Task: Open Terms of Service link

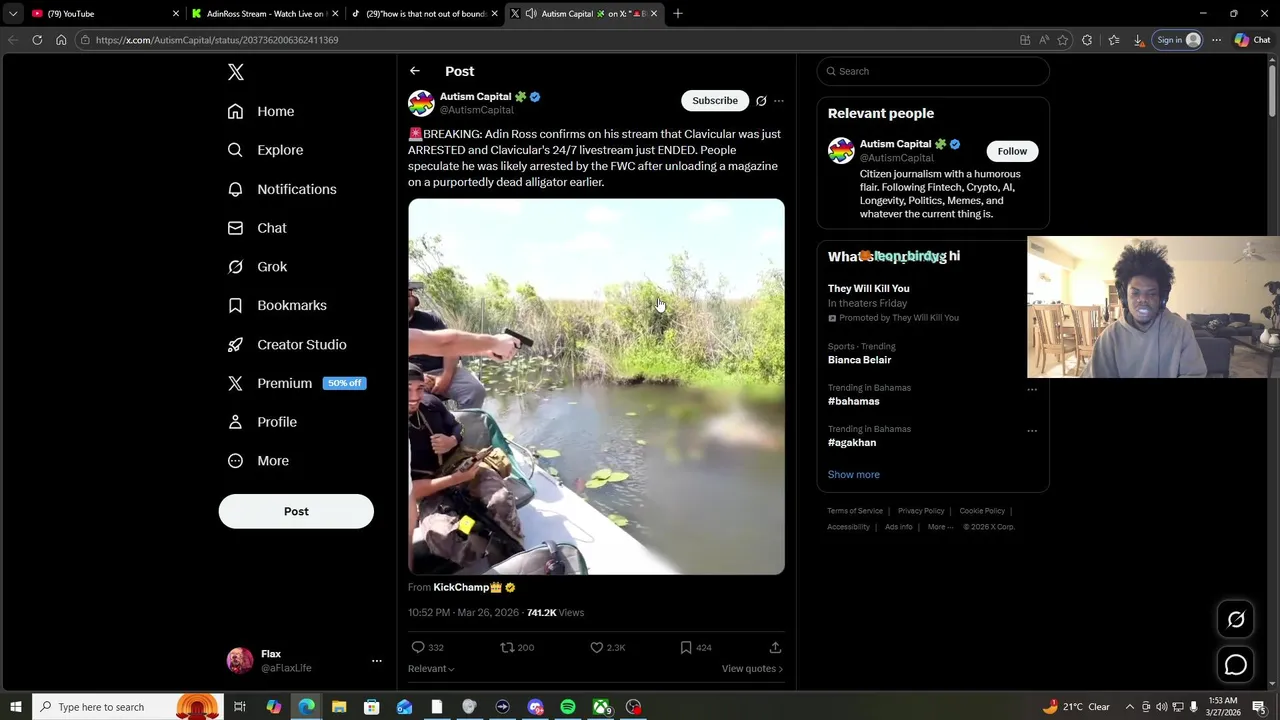Action: (855, 511)
